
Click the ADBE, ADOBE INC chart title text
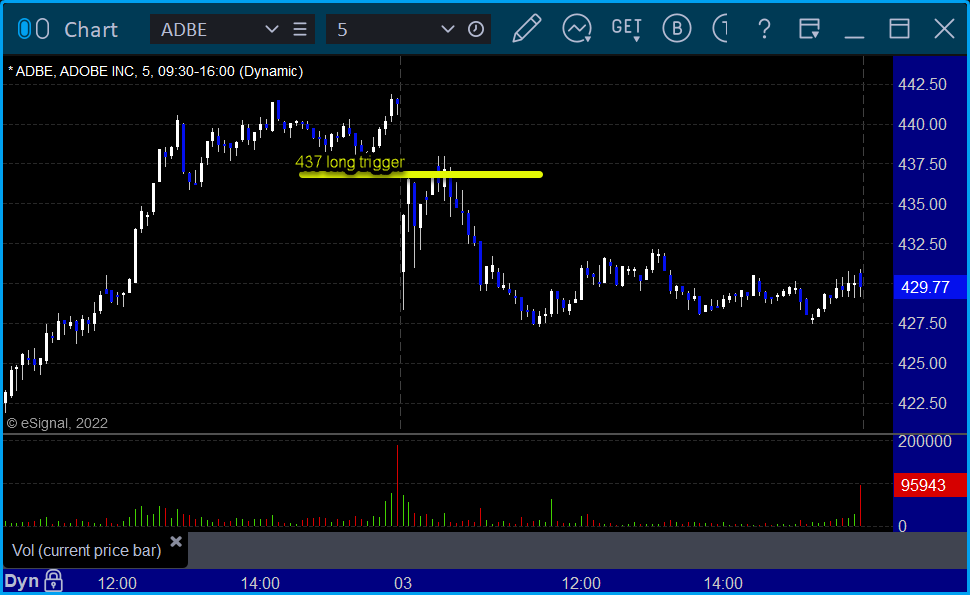click(x=156, y=71)
